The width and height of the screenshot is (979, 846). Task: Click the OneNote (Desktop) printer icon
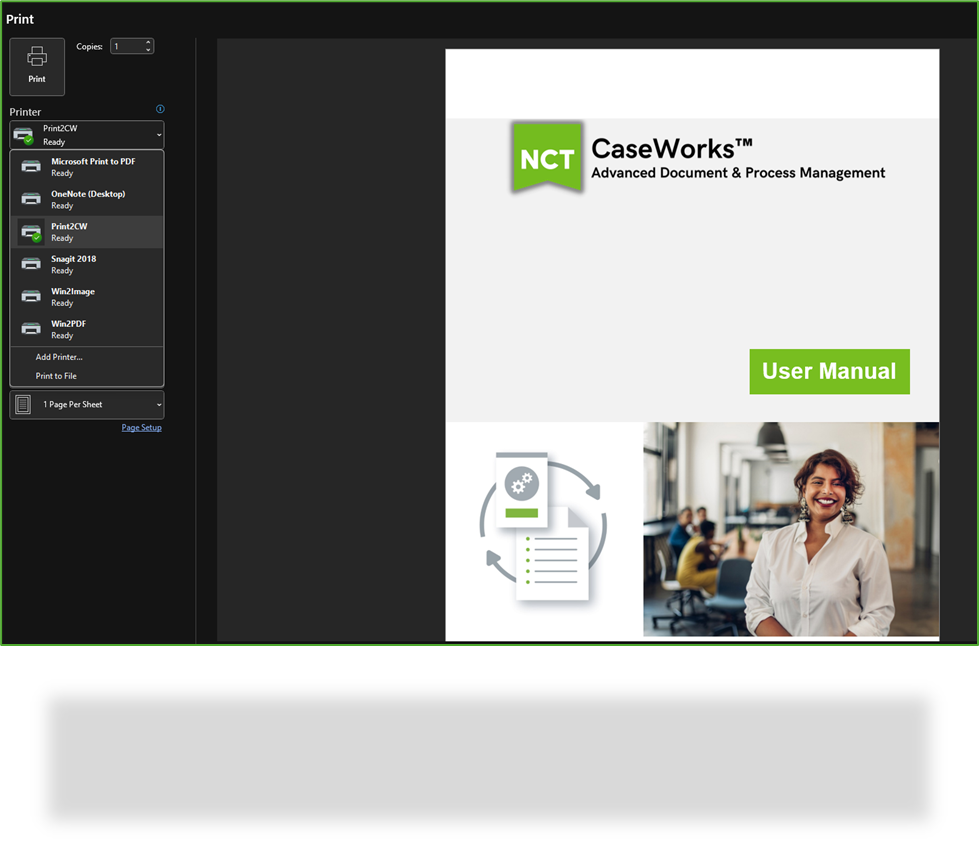click(31, 198)
